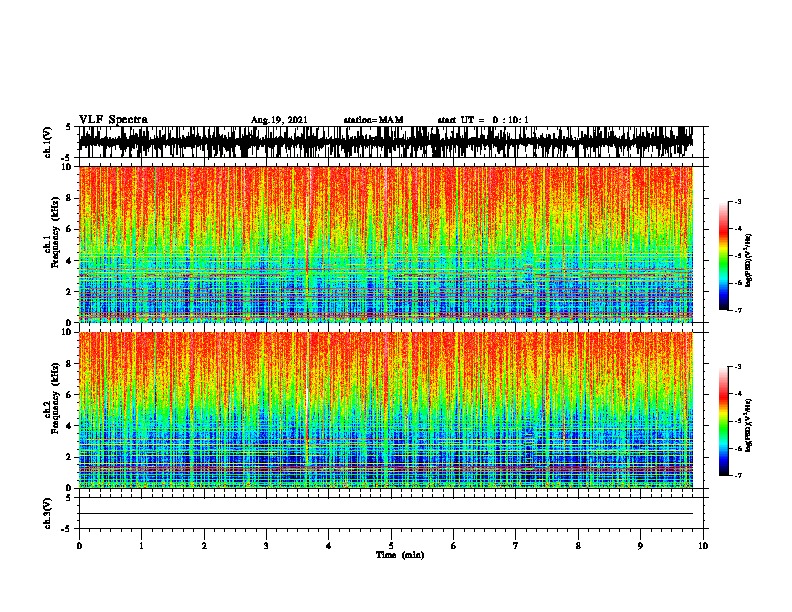Click the "-7" tick on ch.2 colorbar
The height and width of the screenshot is (612, 792).
pyautogui.click(x=738, y=476)
